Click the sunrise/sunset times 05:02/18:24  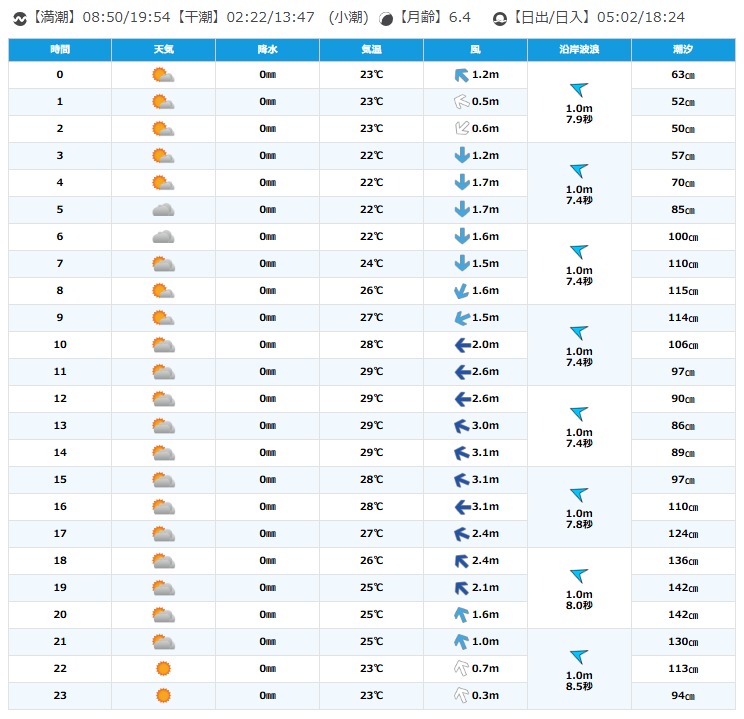pos(641,18)
